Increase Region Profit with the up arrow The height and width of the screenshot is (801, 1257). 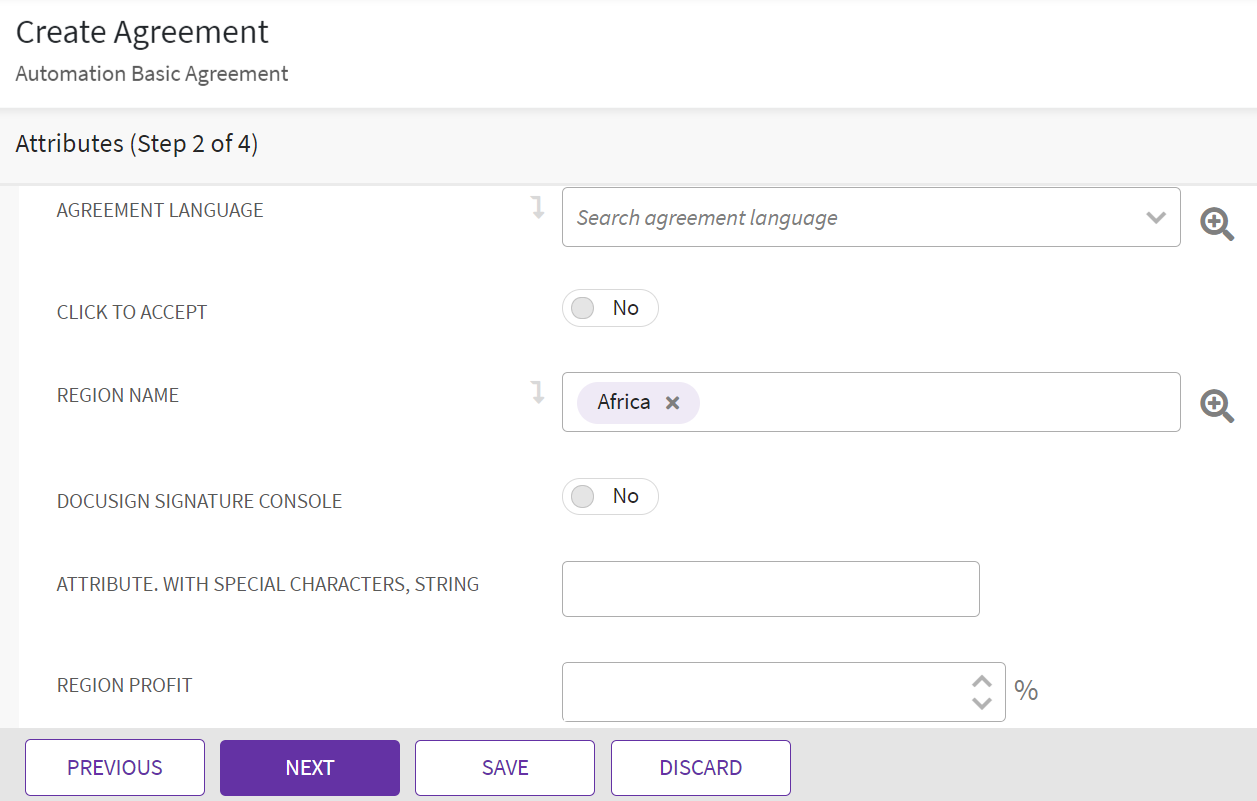pyautogui.click(x=982, y=681)
